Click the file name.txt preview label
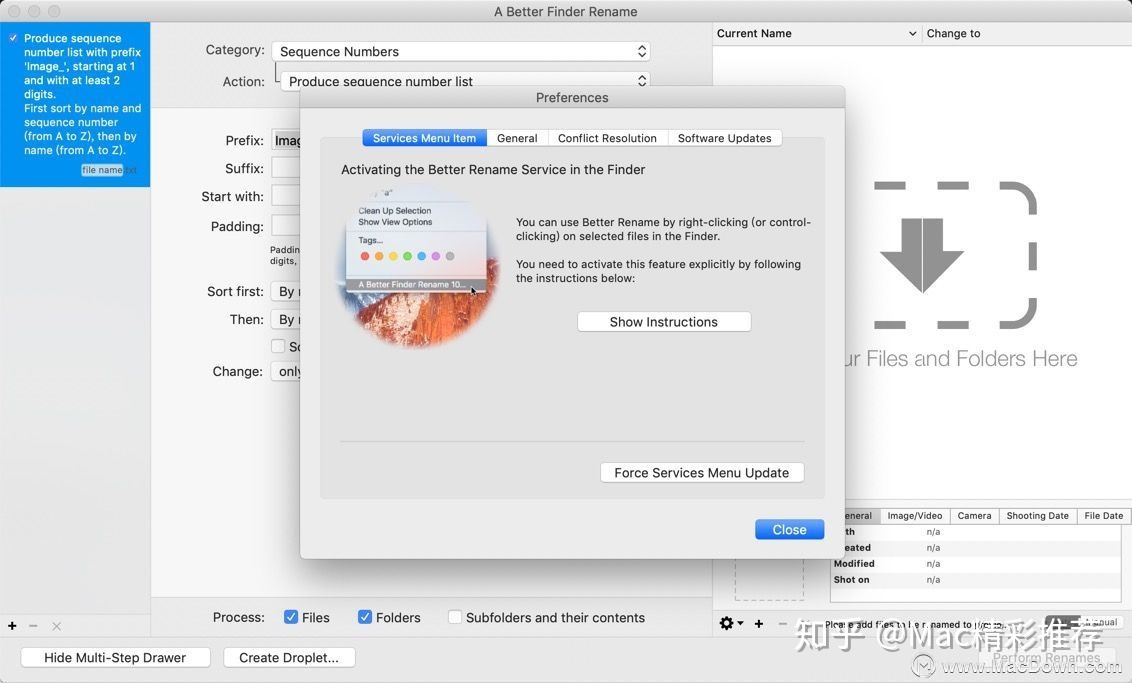Screen dimensions: 1132x683 (109, 170)
